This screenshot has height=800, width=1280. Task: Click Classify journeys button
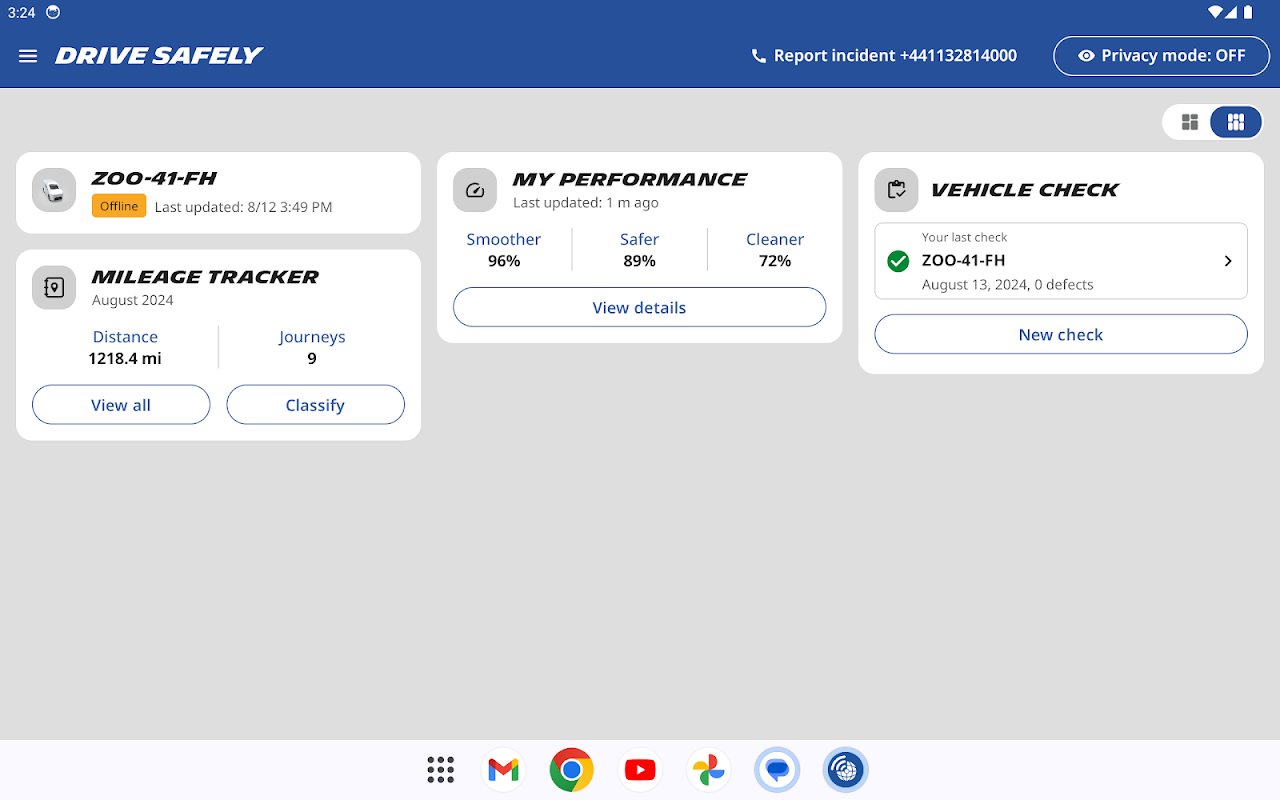pos(315,405)
